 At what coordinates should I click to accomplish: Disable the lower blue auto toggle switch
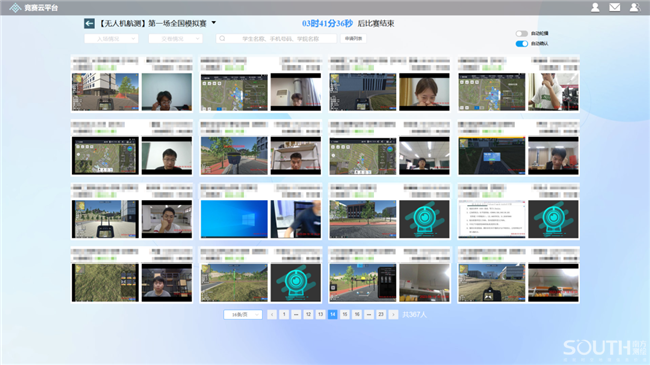pyautogui.click(x=521, y=44)
